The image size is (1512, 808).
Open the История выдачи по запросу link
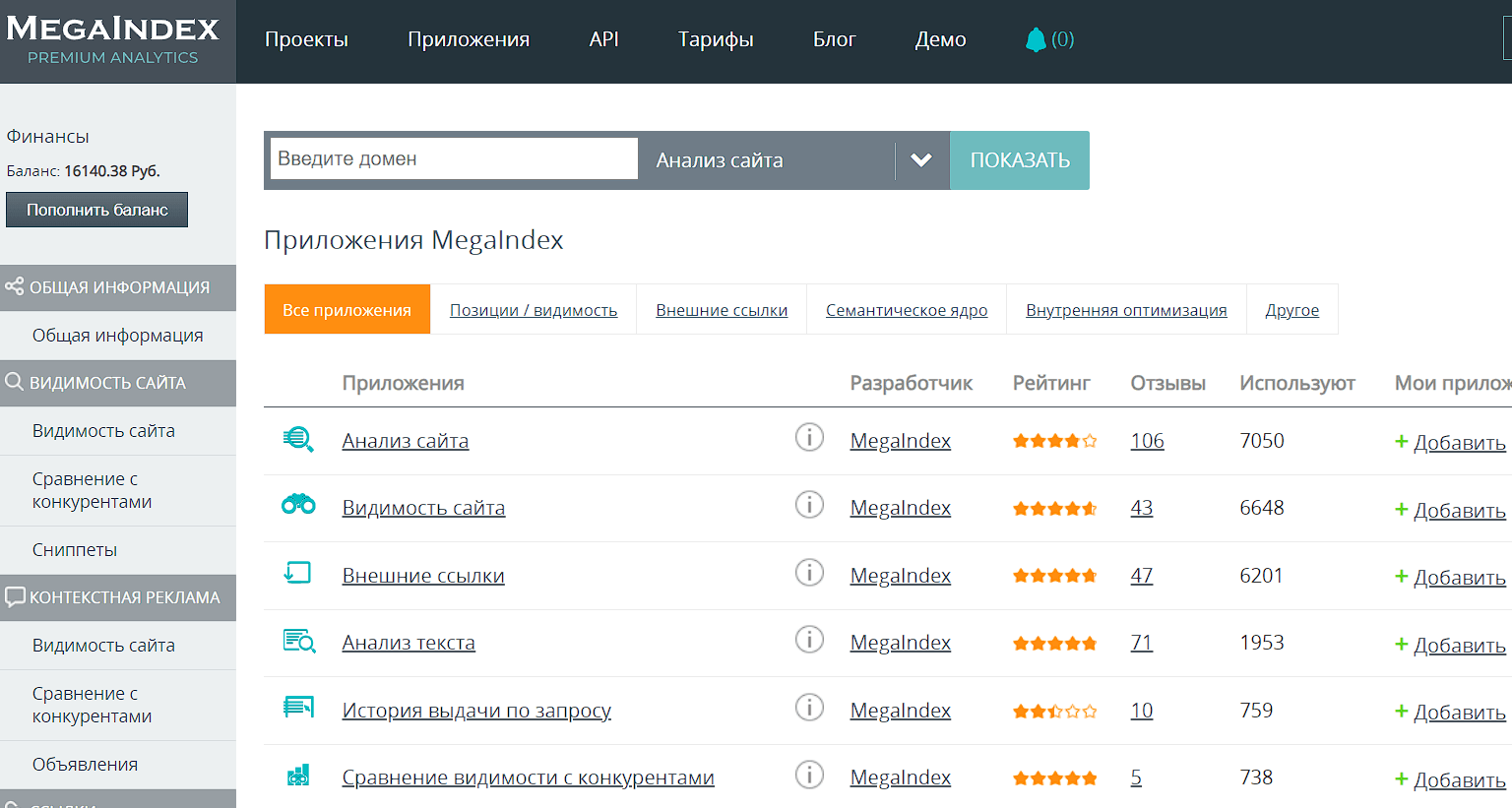click(476, 711)
